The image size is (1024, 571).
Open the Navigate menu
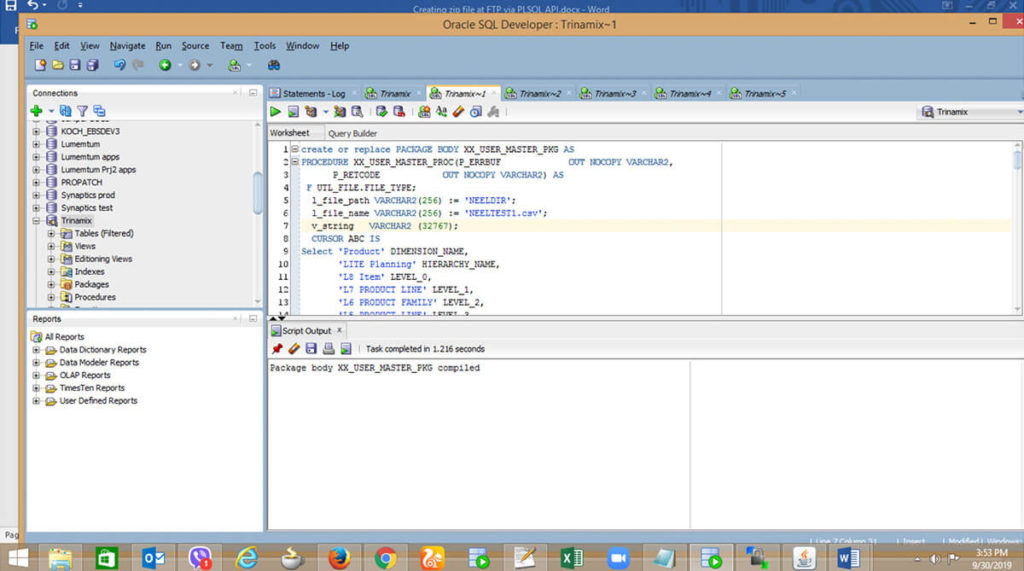(x=127, y=46)
